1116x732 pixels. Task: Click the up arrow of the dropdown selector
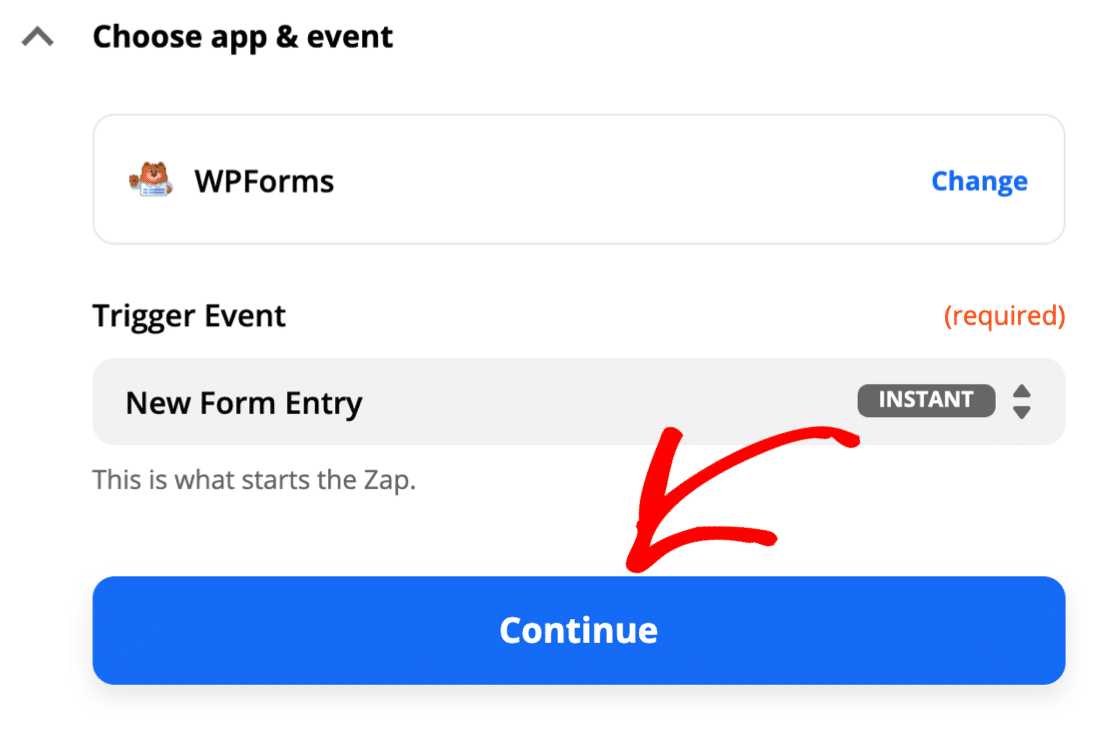1021,391
